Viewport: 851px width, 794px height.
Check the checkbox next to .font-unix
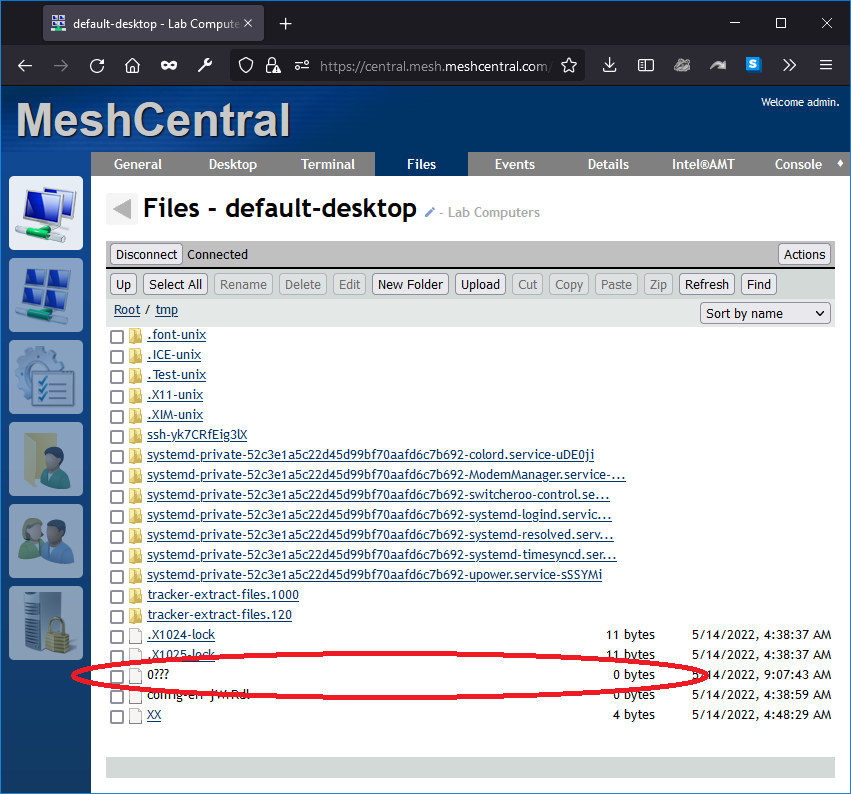pyautogui.click(x=117, y=336)
